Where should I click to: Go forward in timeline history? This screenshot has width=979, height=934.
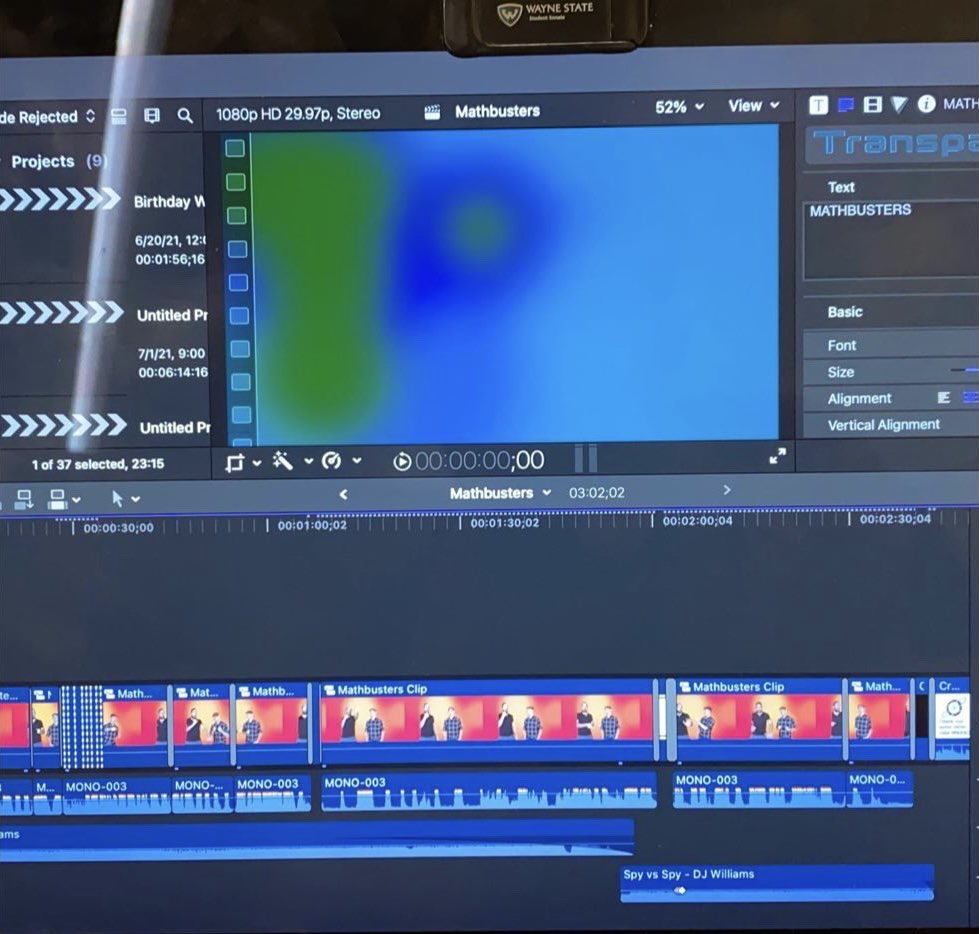point(727,491)
